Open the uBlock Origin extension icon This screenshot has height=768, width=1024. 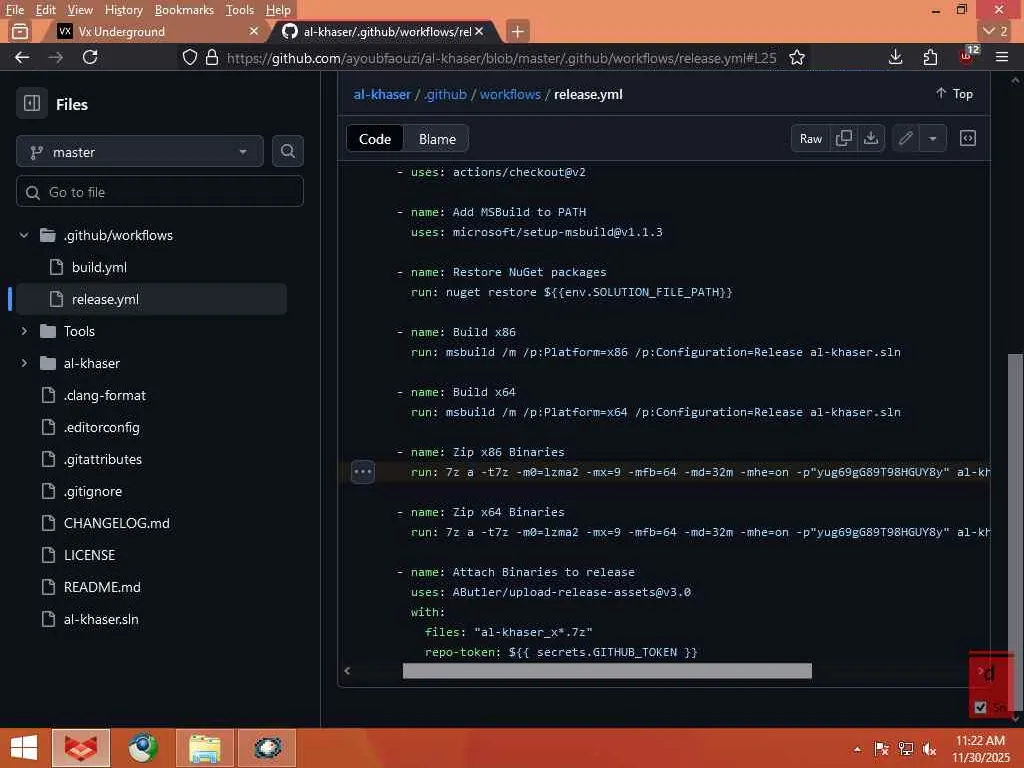[x=967, y=57]
